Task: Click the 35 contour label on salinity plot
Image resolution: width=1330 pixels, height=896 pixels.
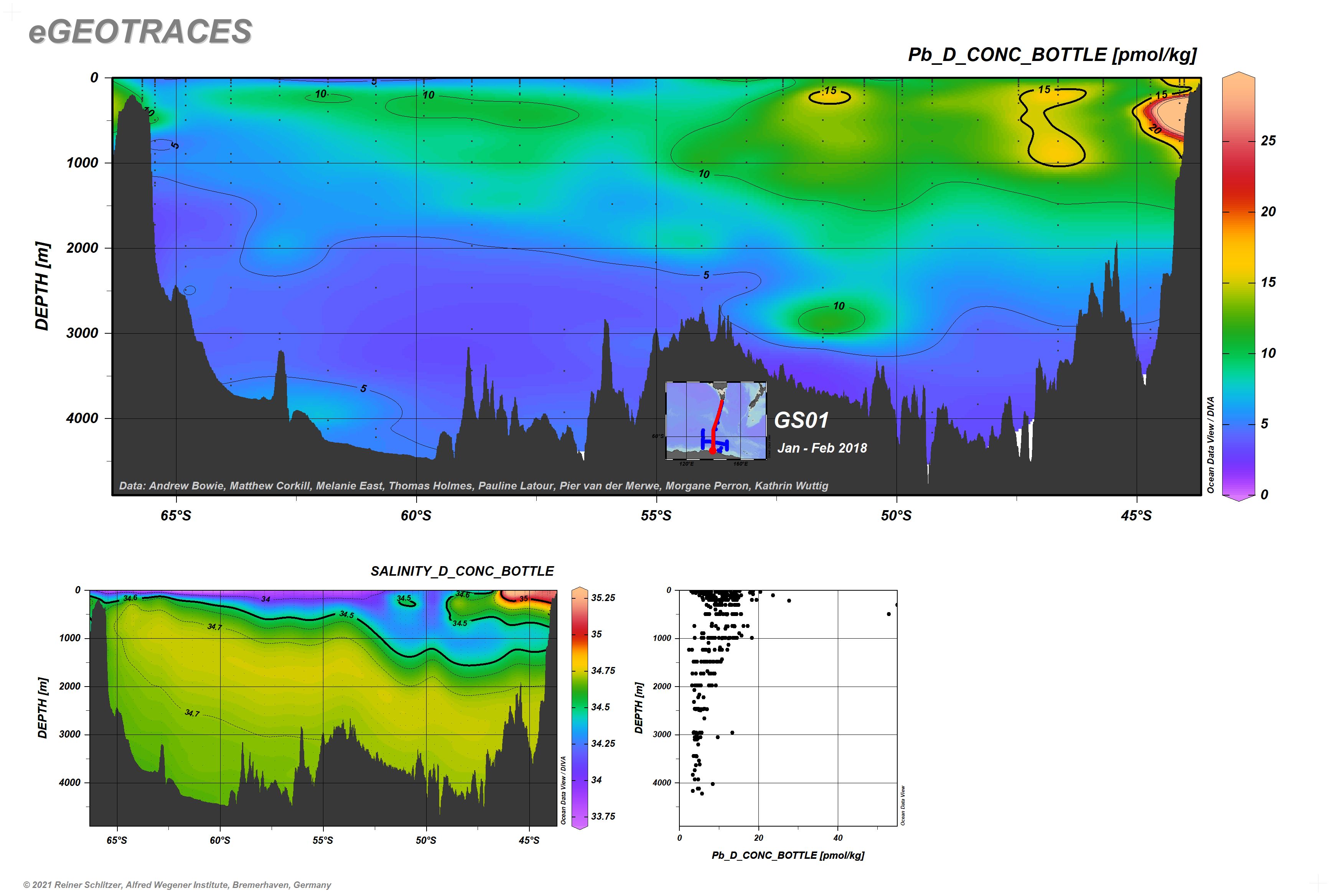Action: pyautogui.click(x=524, y=599)
